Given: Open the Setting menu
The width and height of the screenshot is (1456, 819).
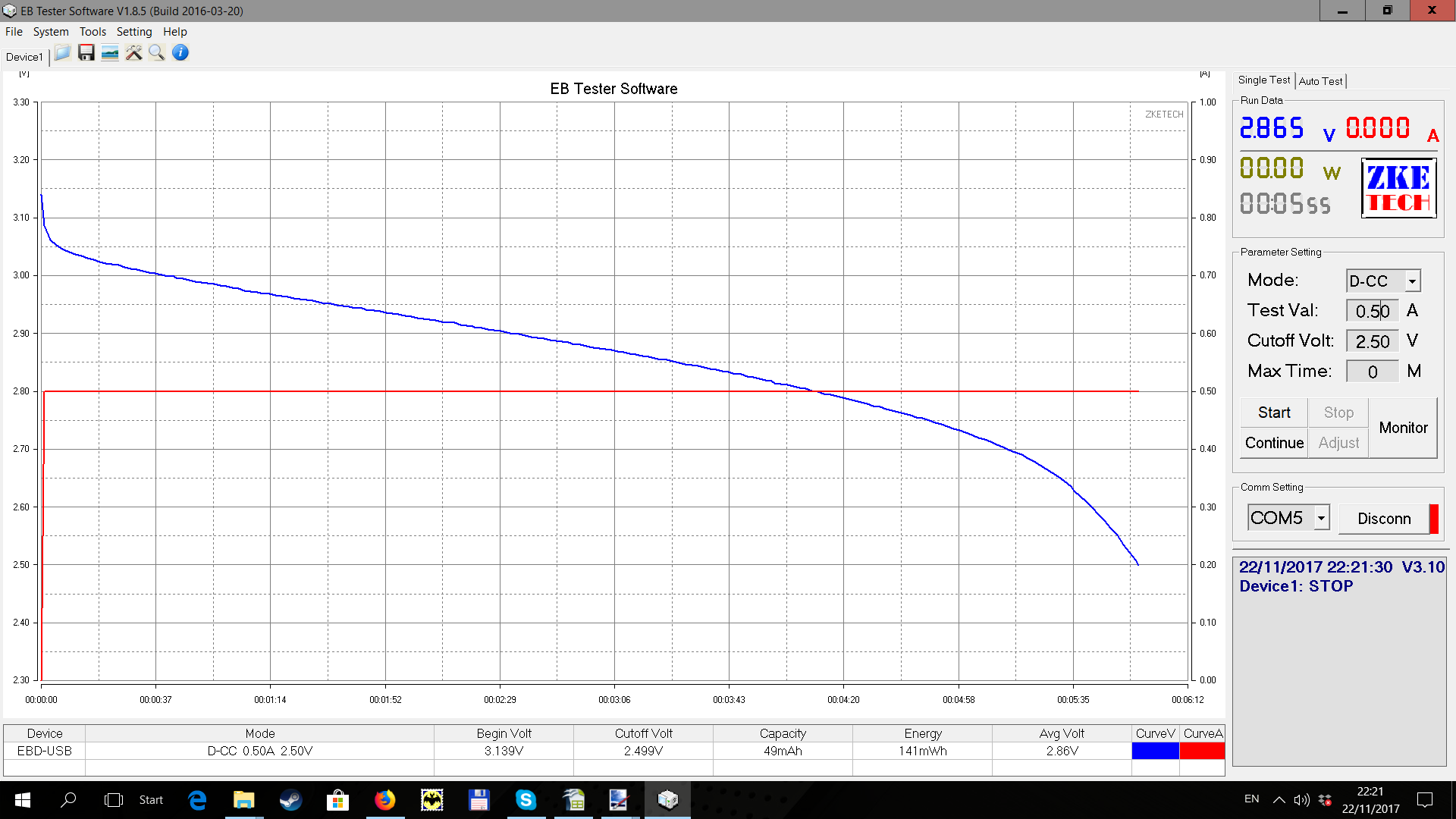Looking at the screenshot, I should click(134, 32).
